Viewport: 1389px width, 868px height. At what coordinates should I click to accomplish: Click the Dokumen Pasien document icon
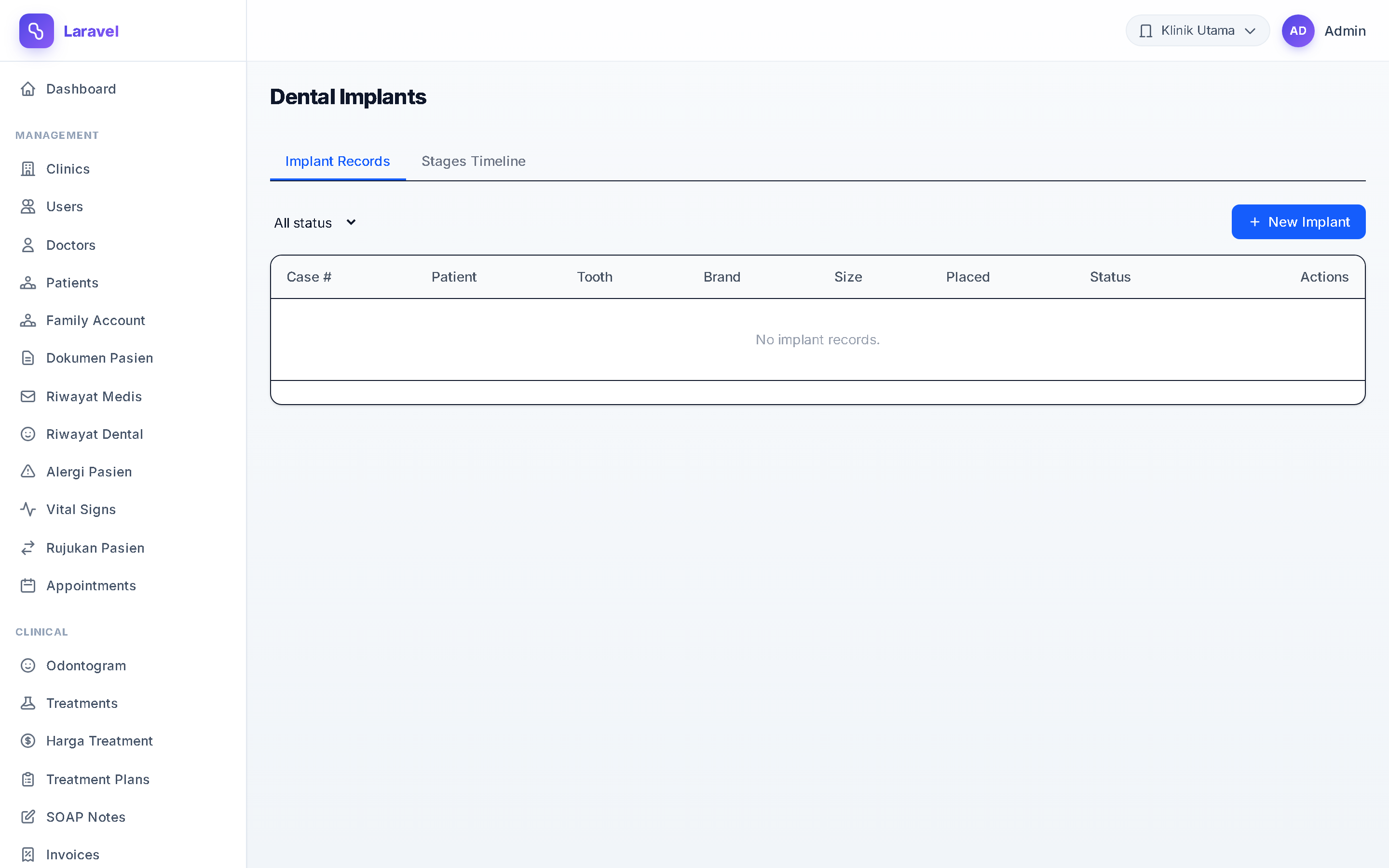(27, 358)
